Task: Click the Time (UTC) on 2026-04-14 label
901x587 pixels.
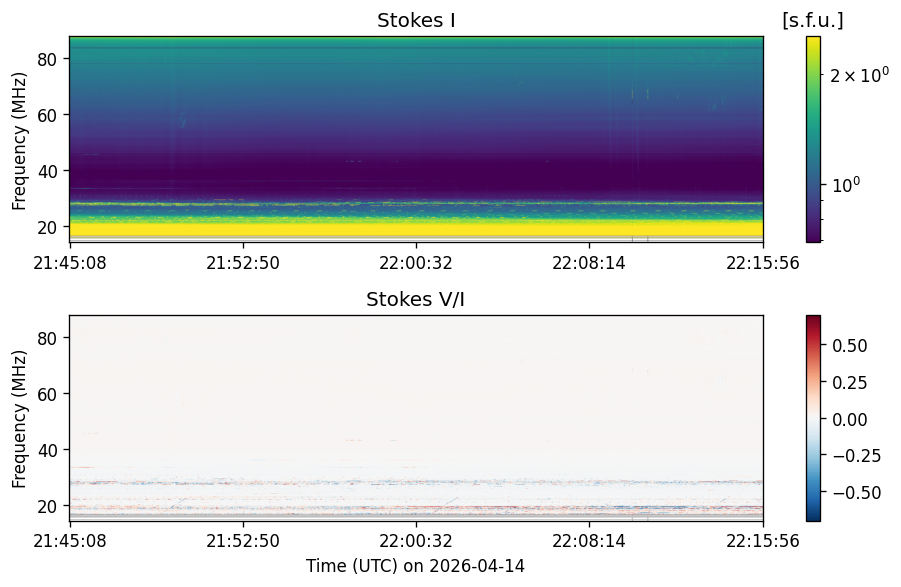Action: pyautogui.click(x=415, y=566)
